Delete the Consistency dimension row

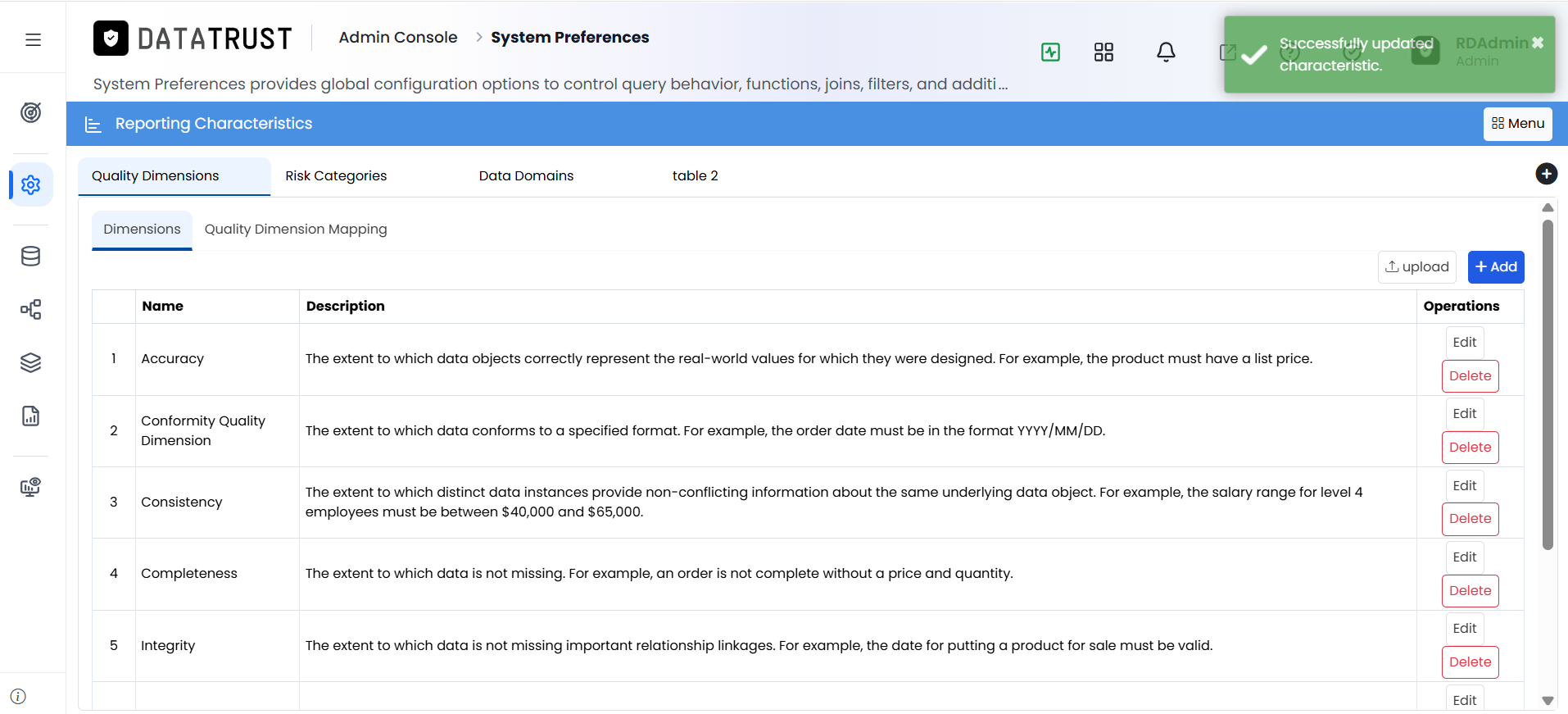(x=1470, y=519)
